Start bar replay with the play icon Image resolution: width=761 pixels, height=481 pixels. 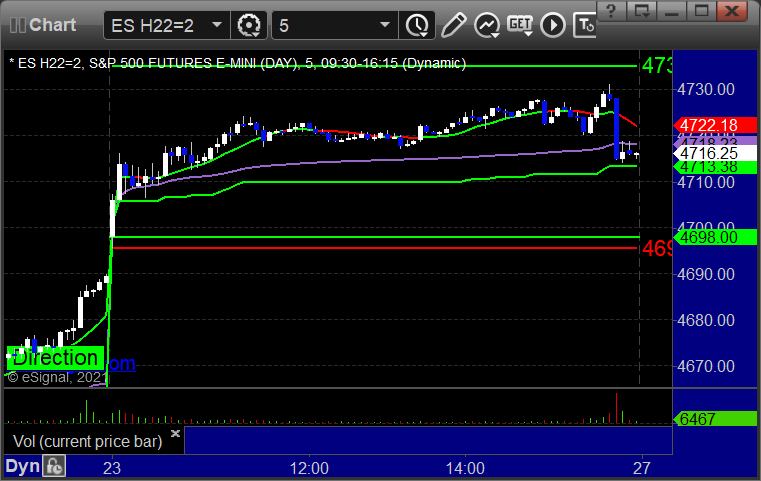point(553,25)
